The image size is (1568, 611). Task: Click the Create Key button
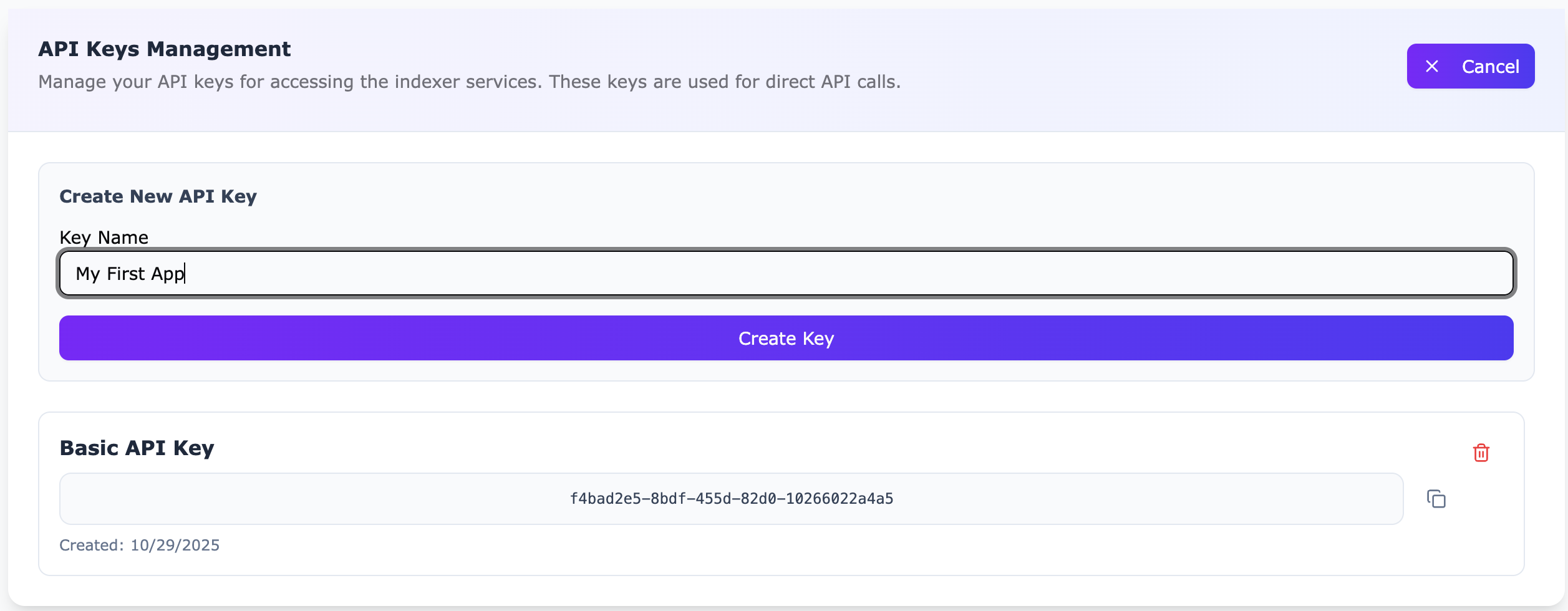pyautogui.click(x=786, y=338)
